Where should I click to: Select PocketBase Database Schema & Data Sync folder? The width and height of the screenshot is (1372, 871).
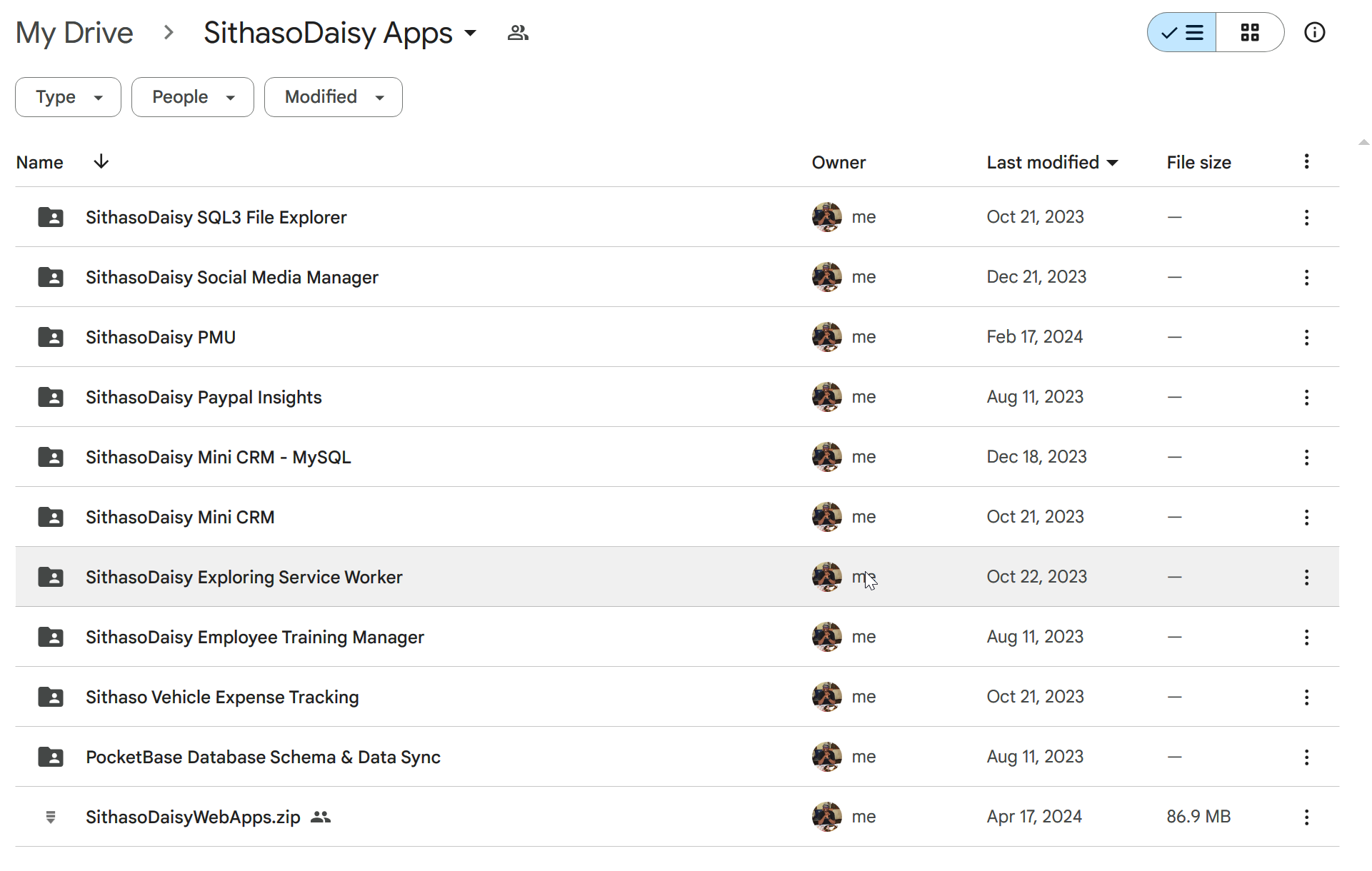click(263, 757)
